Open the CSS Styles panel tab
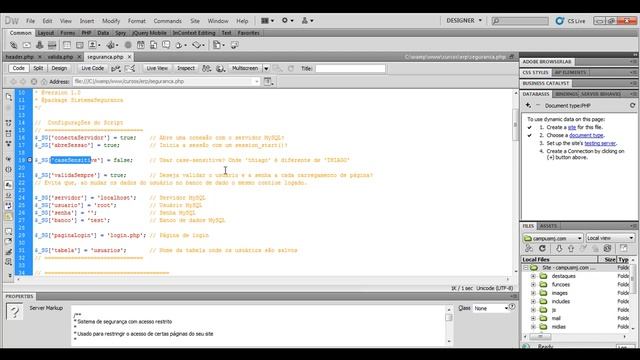Viewport: 640px width, 360px height. pyautogui.click(x=535, y=72)
